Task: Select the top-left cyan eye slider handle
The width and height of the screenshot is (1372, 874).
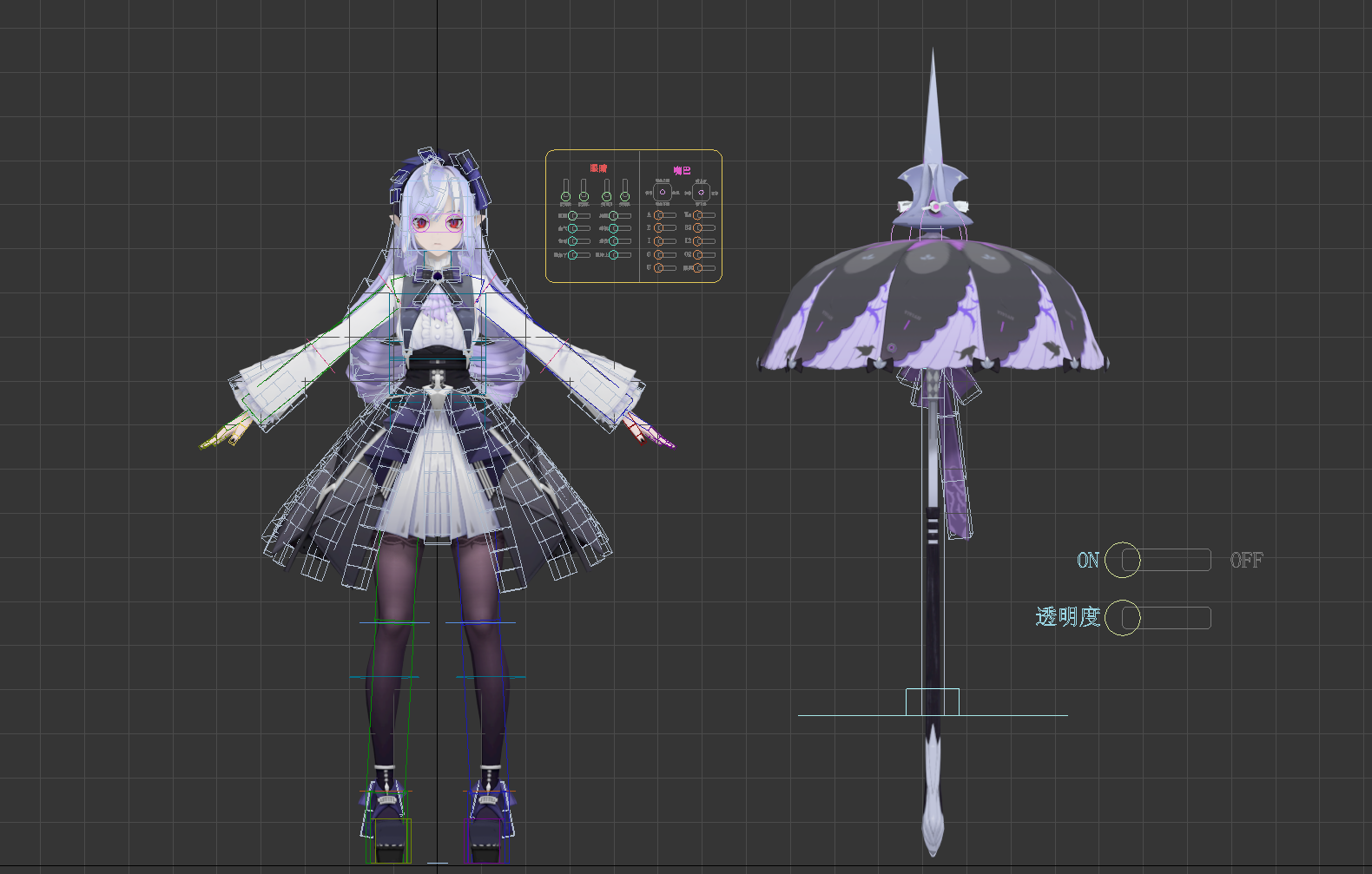Action: [x=572, y=228]
